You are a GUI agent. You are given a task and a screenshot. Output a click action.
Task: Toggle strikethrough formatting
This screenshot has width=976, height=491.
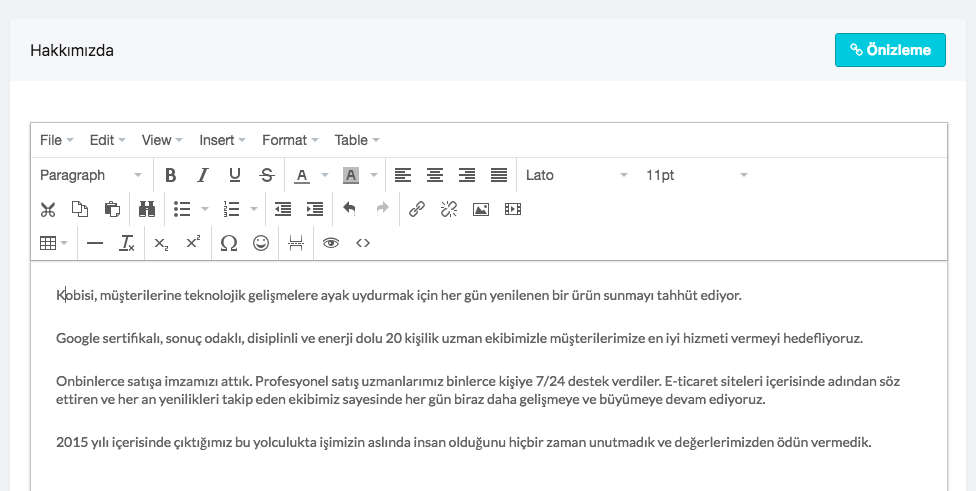tap(267, 175)
